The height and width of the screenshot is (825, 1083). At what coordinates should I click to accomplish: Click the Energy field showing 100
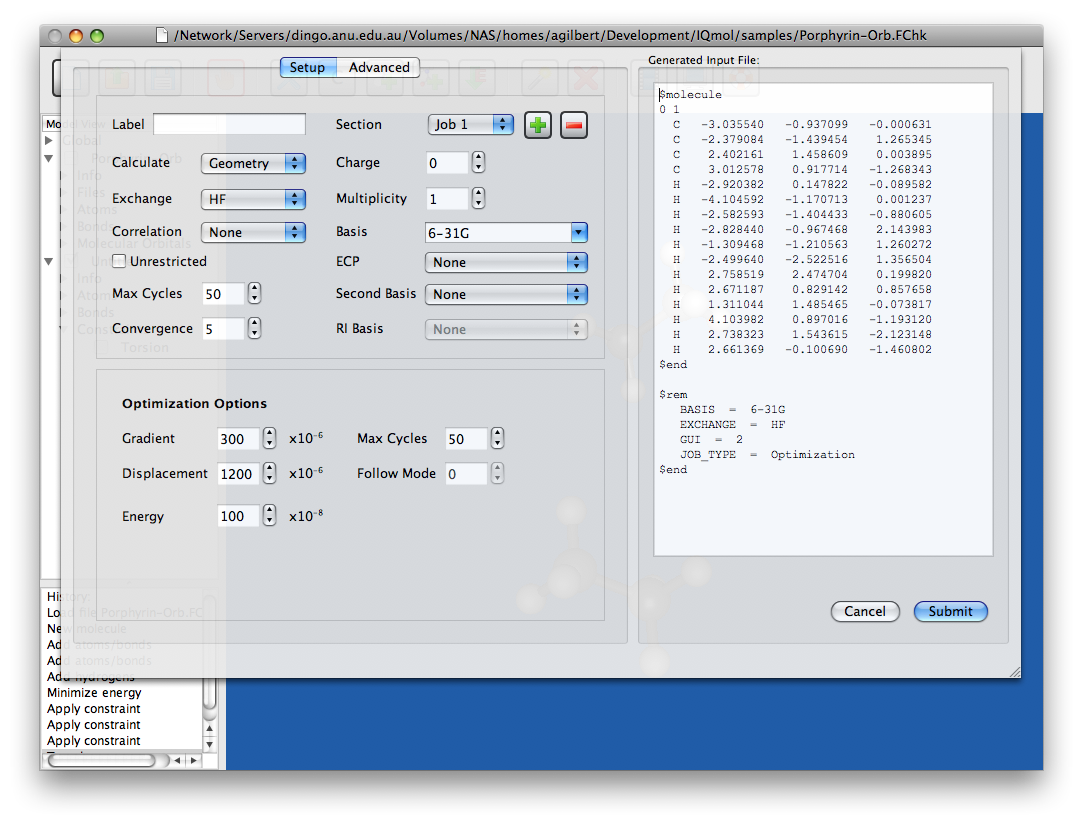point(239,516)
